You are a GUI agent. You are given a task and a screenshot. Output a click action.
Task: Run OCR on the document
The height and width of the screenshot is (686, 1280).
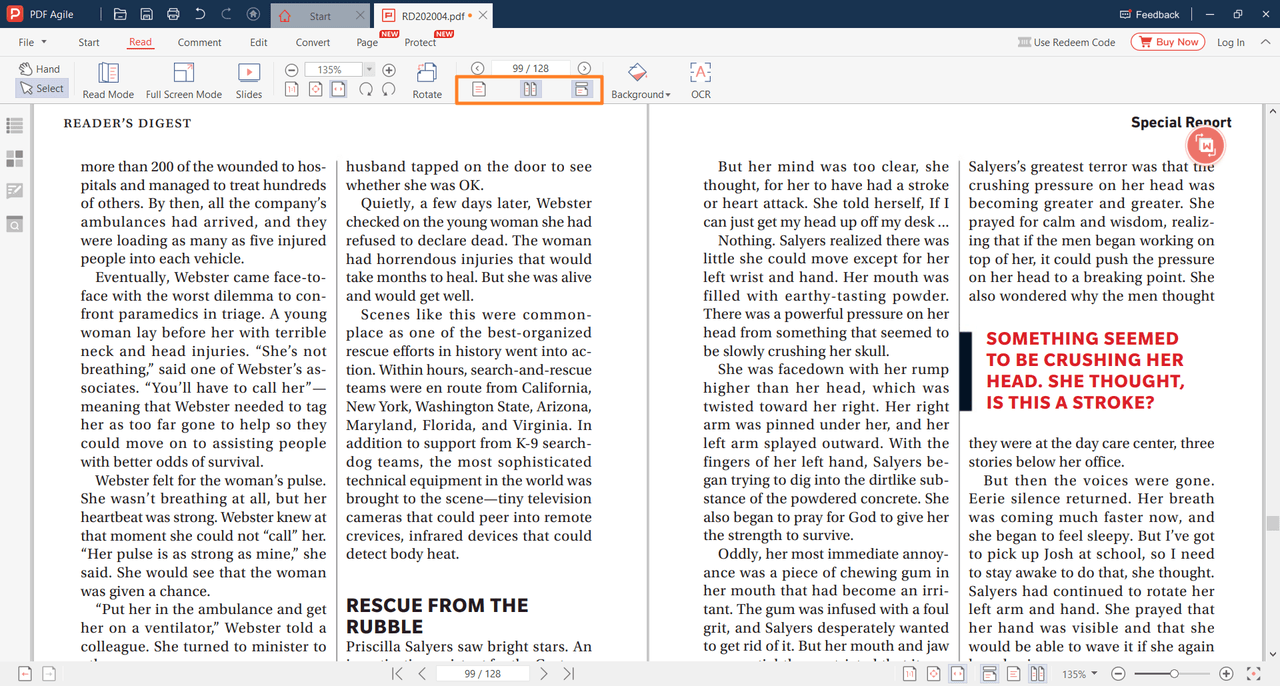(700, 80)
